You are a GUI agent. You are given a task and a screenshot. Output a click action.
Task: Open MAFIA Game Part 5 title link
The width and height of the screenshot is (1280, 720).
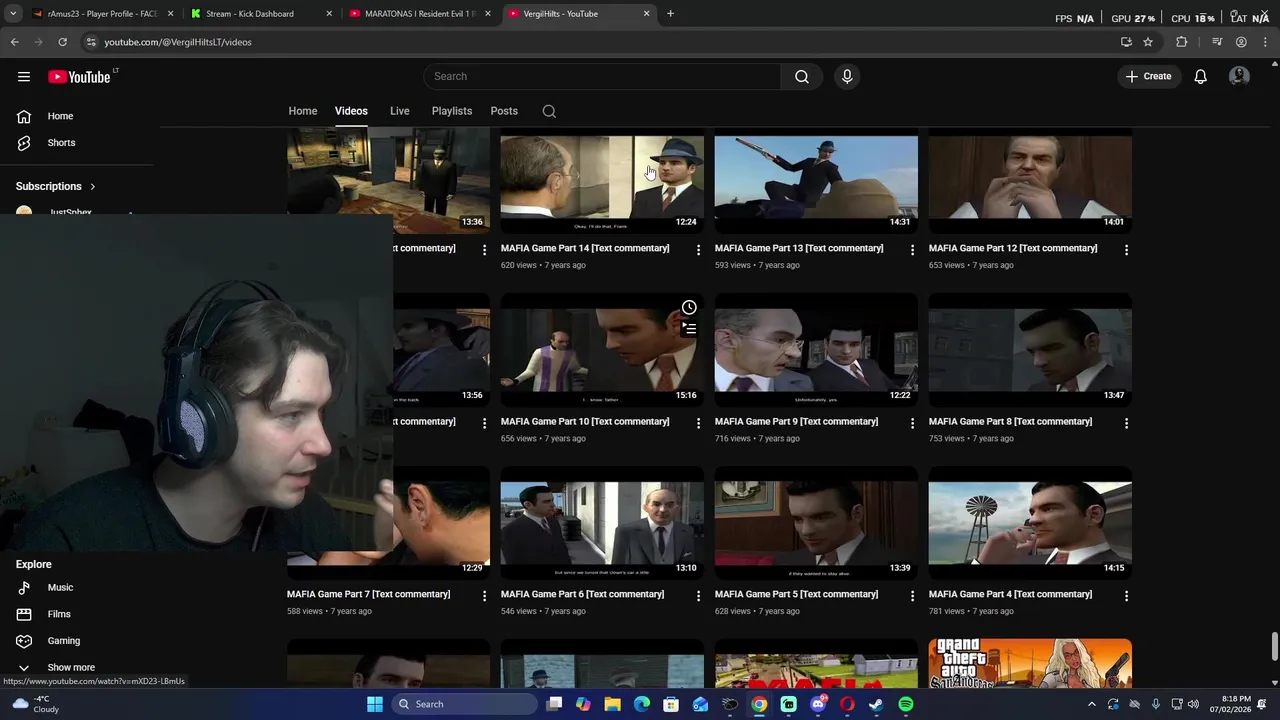tap(796, 594)
